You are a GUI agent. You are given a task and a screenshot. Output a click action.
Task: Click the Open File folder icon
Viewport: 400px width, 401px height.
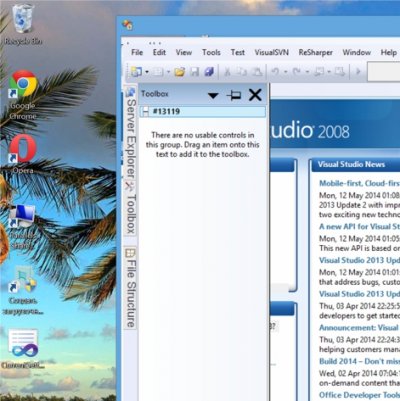pos(179,72)
